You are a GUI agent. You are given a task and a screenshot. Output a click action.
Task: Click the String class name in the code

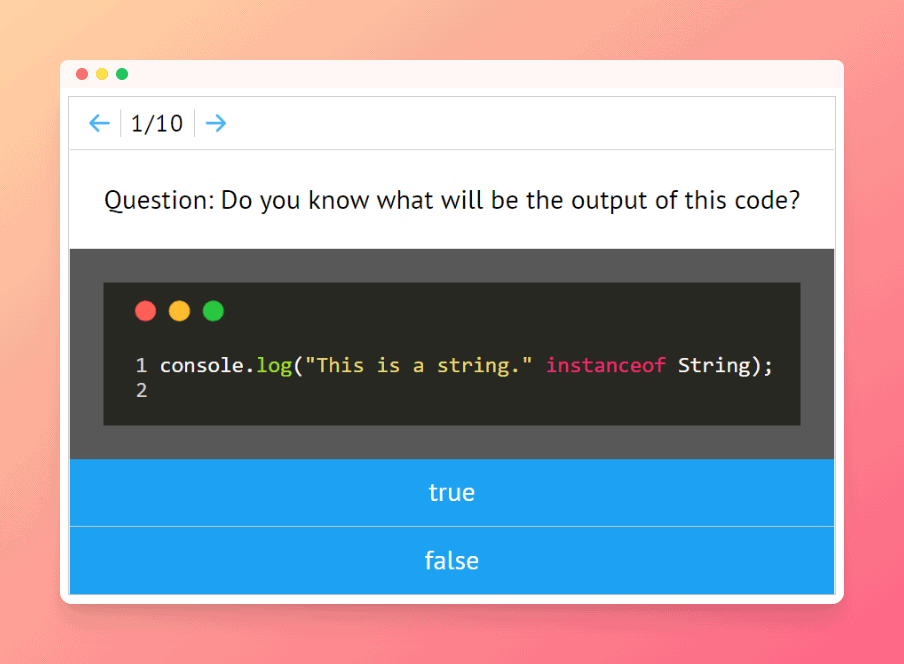click(713, 365)
